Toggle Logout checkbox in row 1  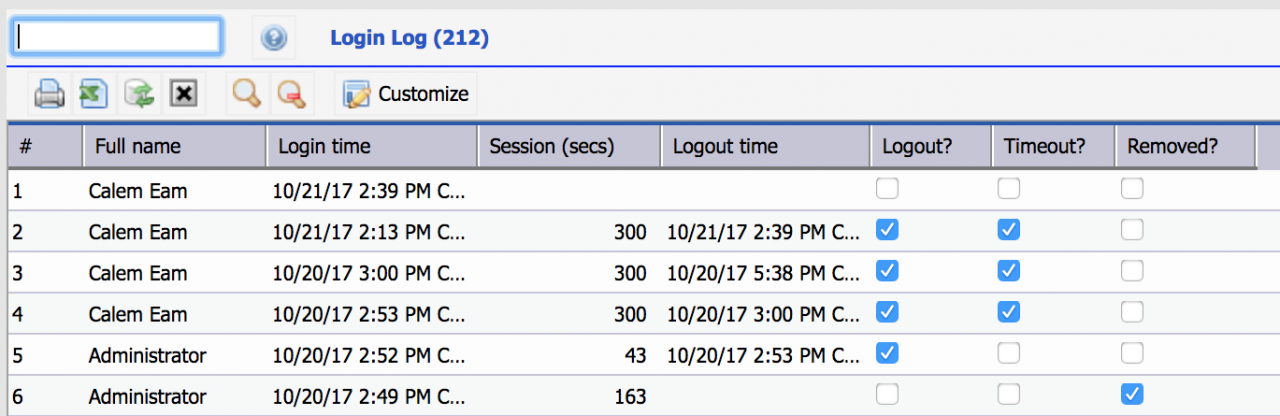tap(886, 189)
